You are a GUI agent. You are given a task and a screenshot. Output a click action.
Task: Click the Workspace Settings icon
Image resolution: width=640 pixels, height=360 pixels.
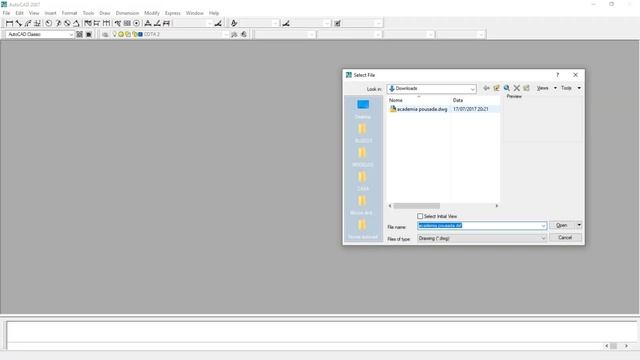pyautogui.click(x=79, y=34)
